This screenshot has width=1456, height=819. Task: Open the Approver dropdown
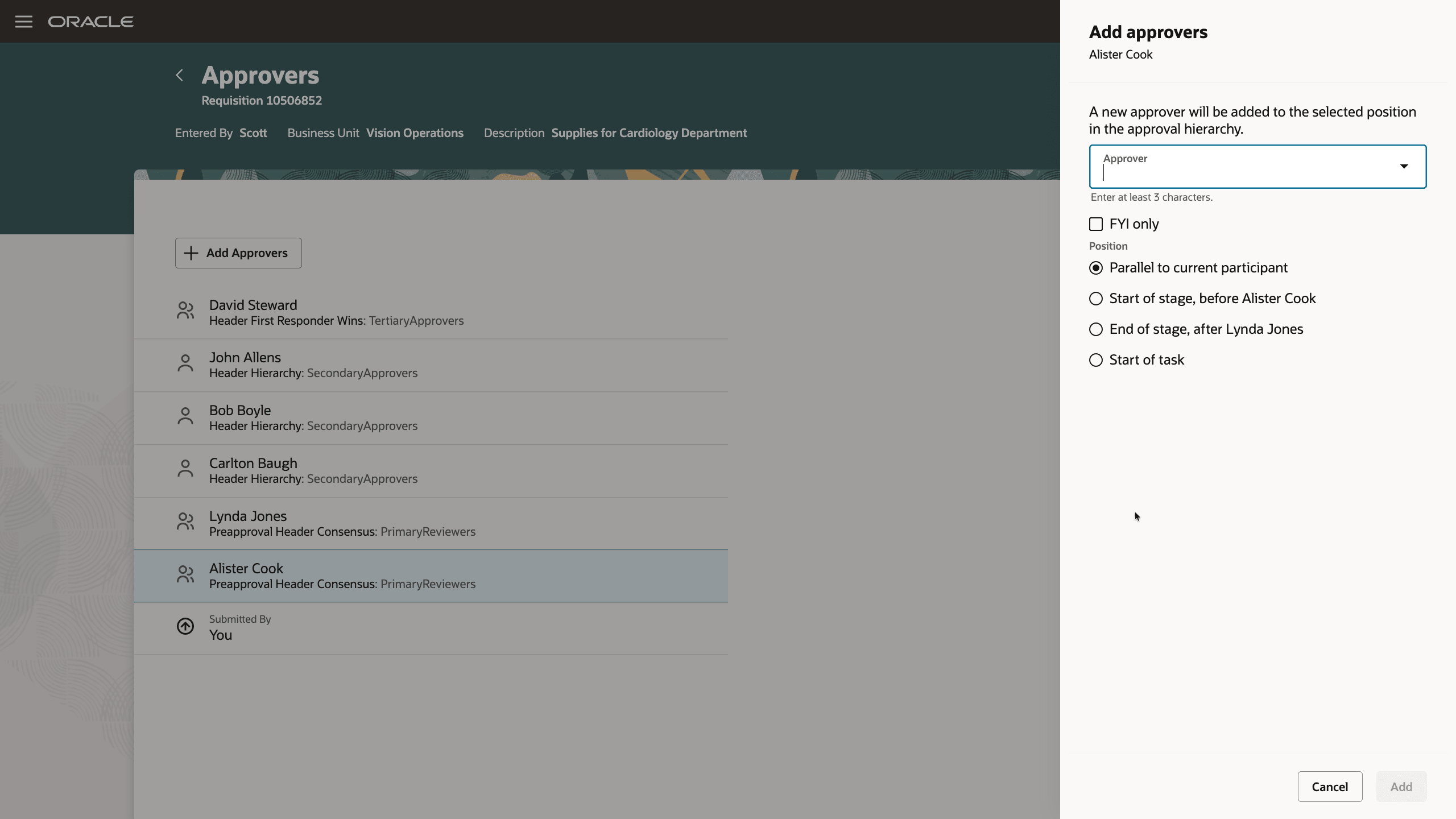click(x=1404, y=166)
